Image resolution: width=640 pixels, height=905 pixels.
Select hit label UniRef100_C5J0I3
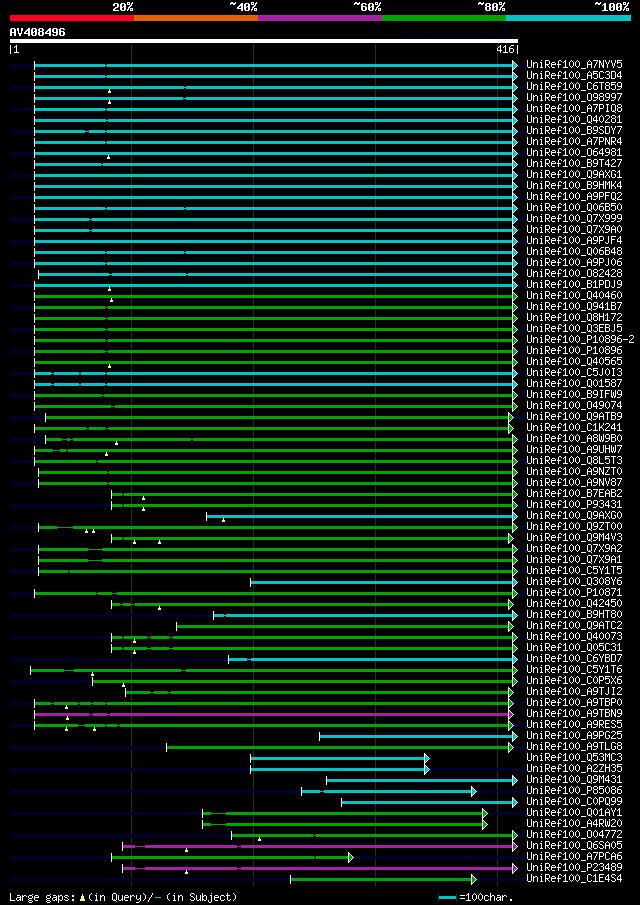click(574, 372)
